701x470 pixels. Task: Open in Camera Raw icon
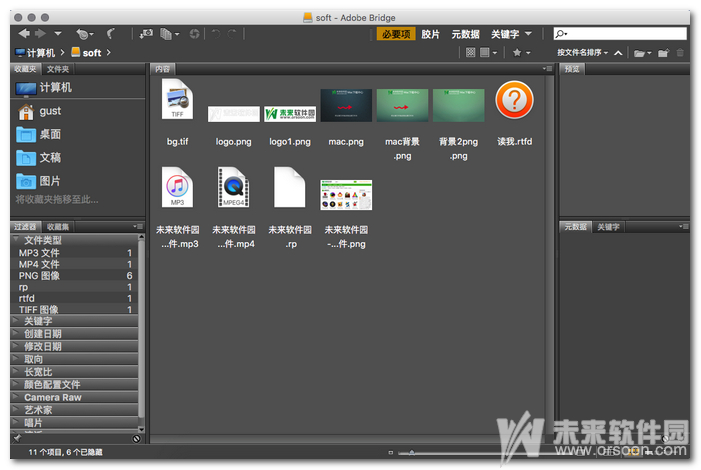click(x=194, y=34)
